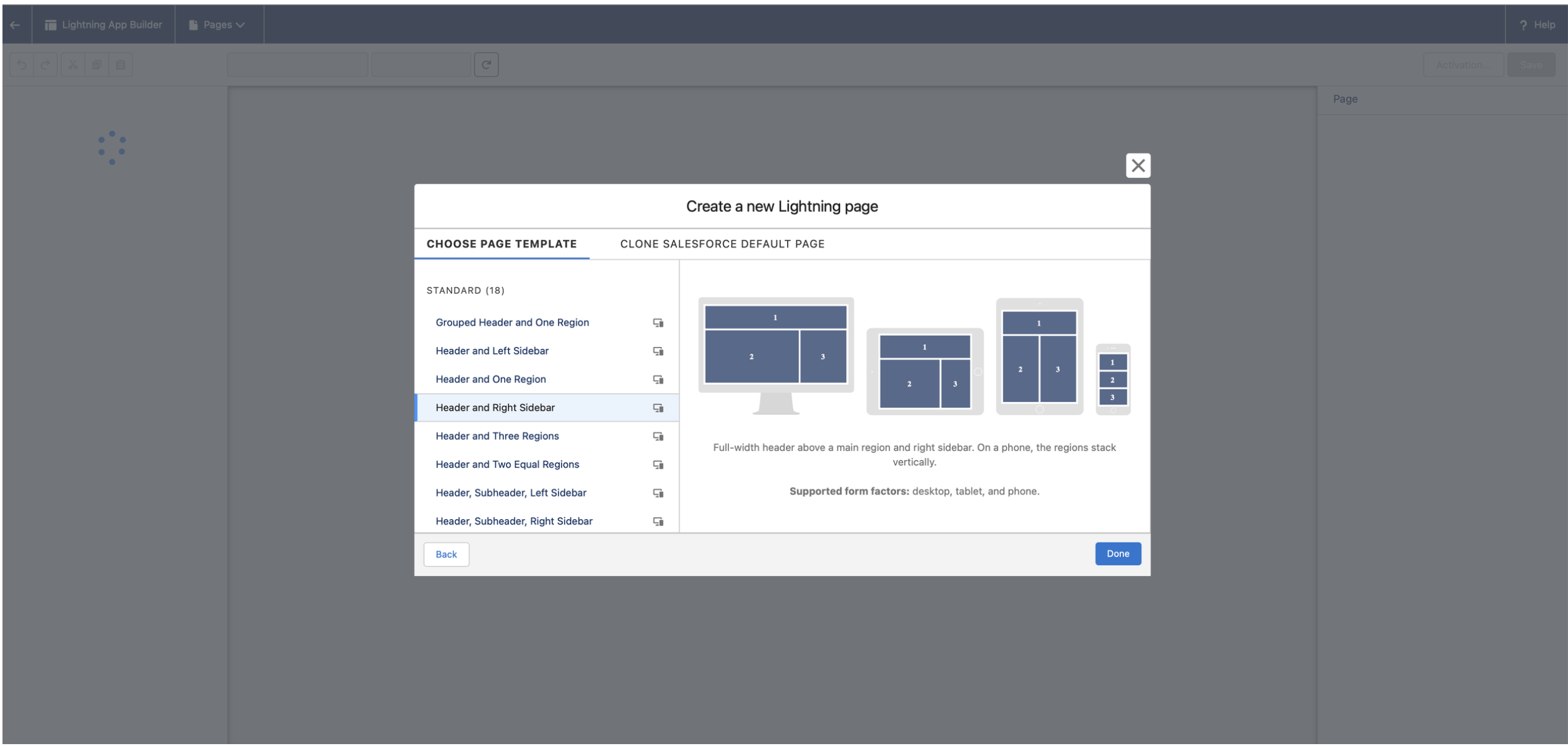Select Header and Three Regions template
This screenshot has height=746, width=1568.
547,436
